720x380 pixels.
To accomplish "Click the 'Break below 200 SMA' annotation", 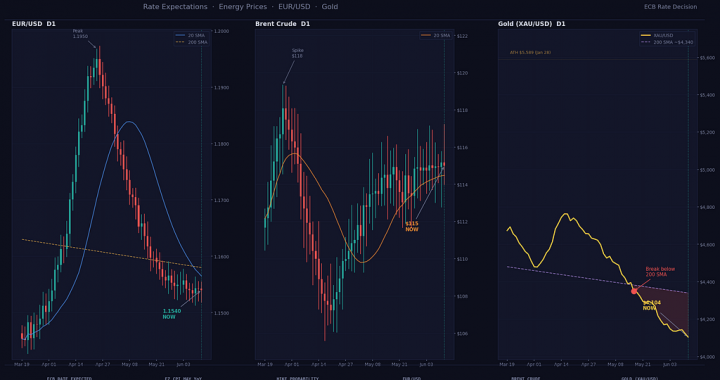I will 660,272.
